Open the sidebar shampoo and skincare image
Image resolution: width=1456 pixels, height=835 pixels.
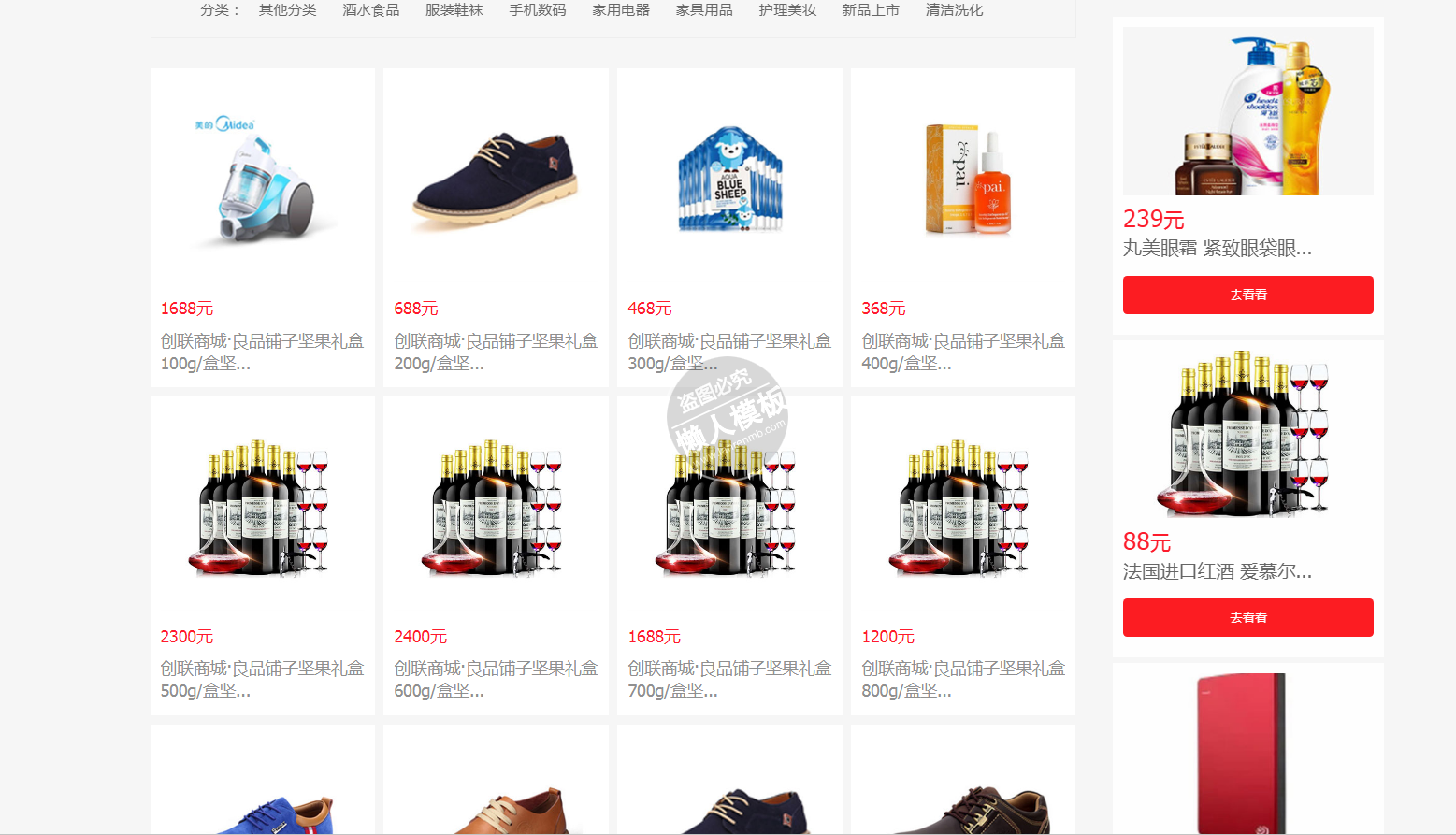click(1247, 111)
